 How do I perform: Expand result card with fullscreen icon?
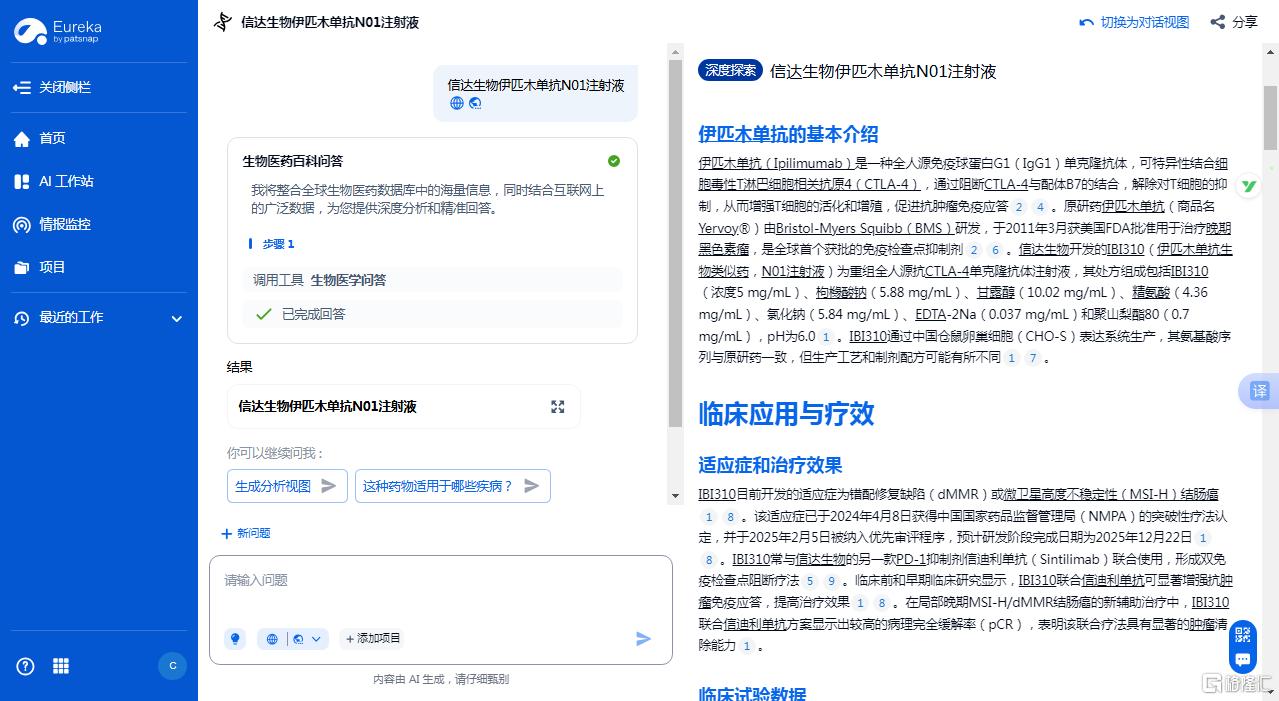coord(558,407)
